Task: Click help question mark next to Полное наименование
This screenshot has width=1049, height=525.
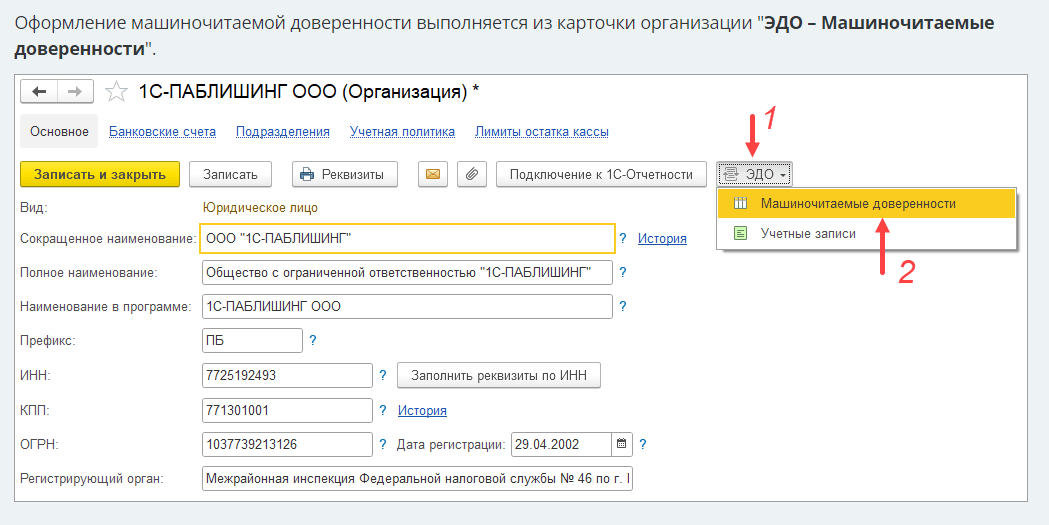Action: (x=623, y=273)
